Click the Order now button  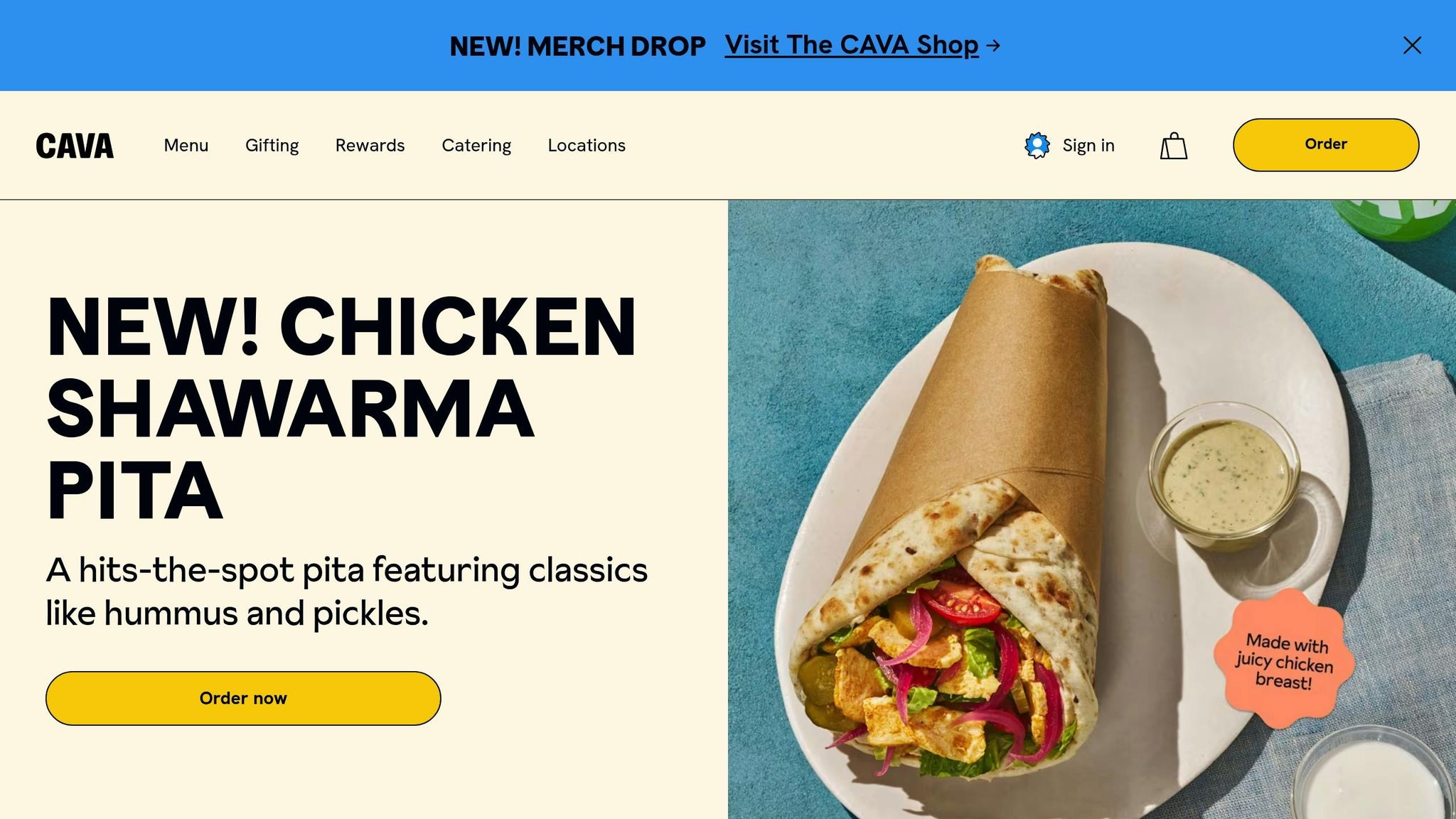click(x=243, y=698)
